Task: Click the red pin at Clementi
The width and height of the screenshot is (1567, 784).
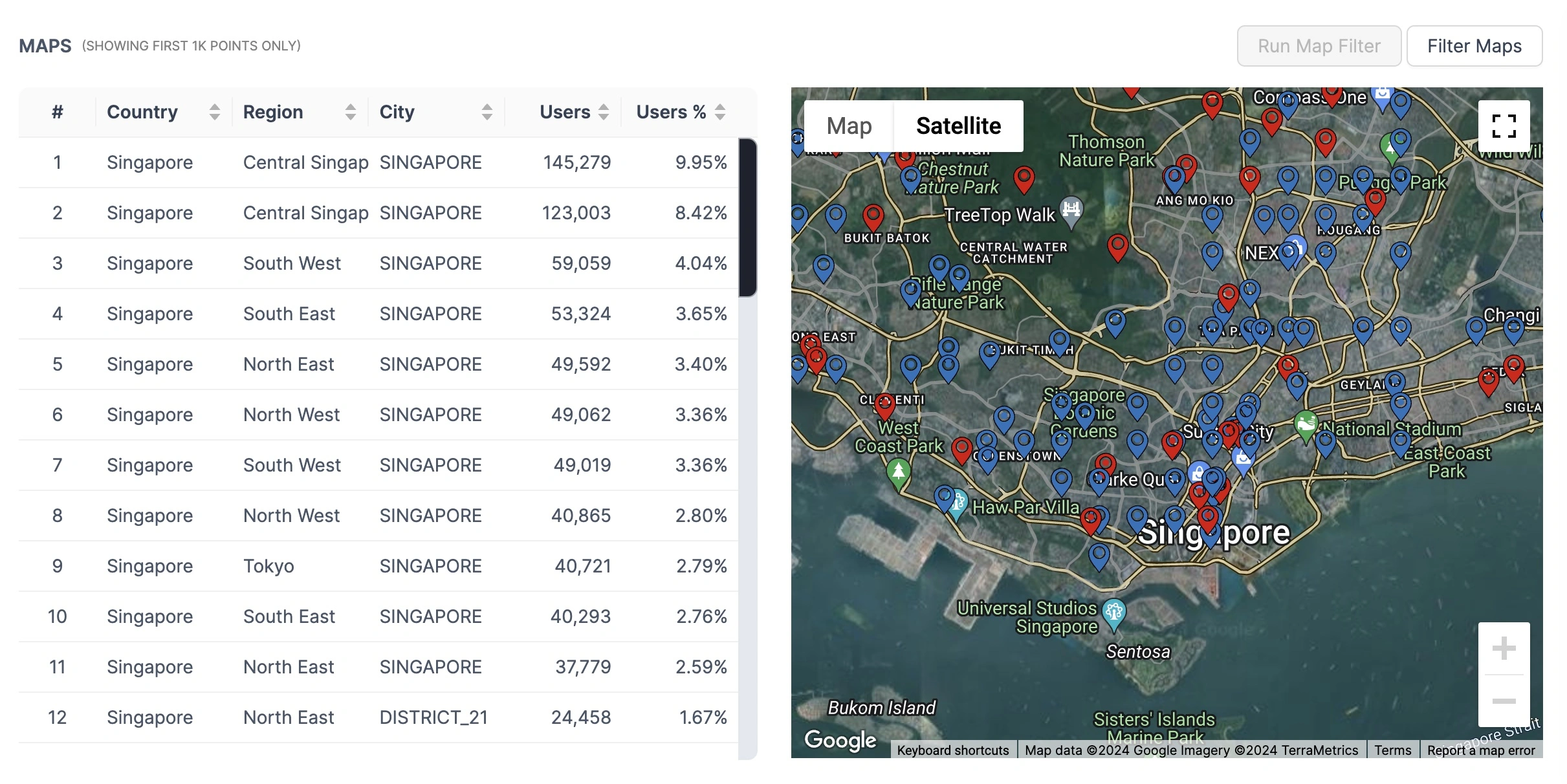Action: coord(884,406)
